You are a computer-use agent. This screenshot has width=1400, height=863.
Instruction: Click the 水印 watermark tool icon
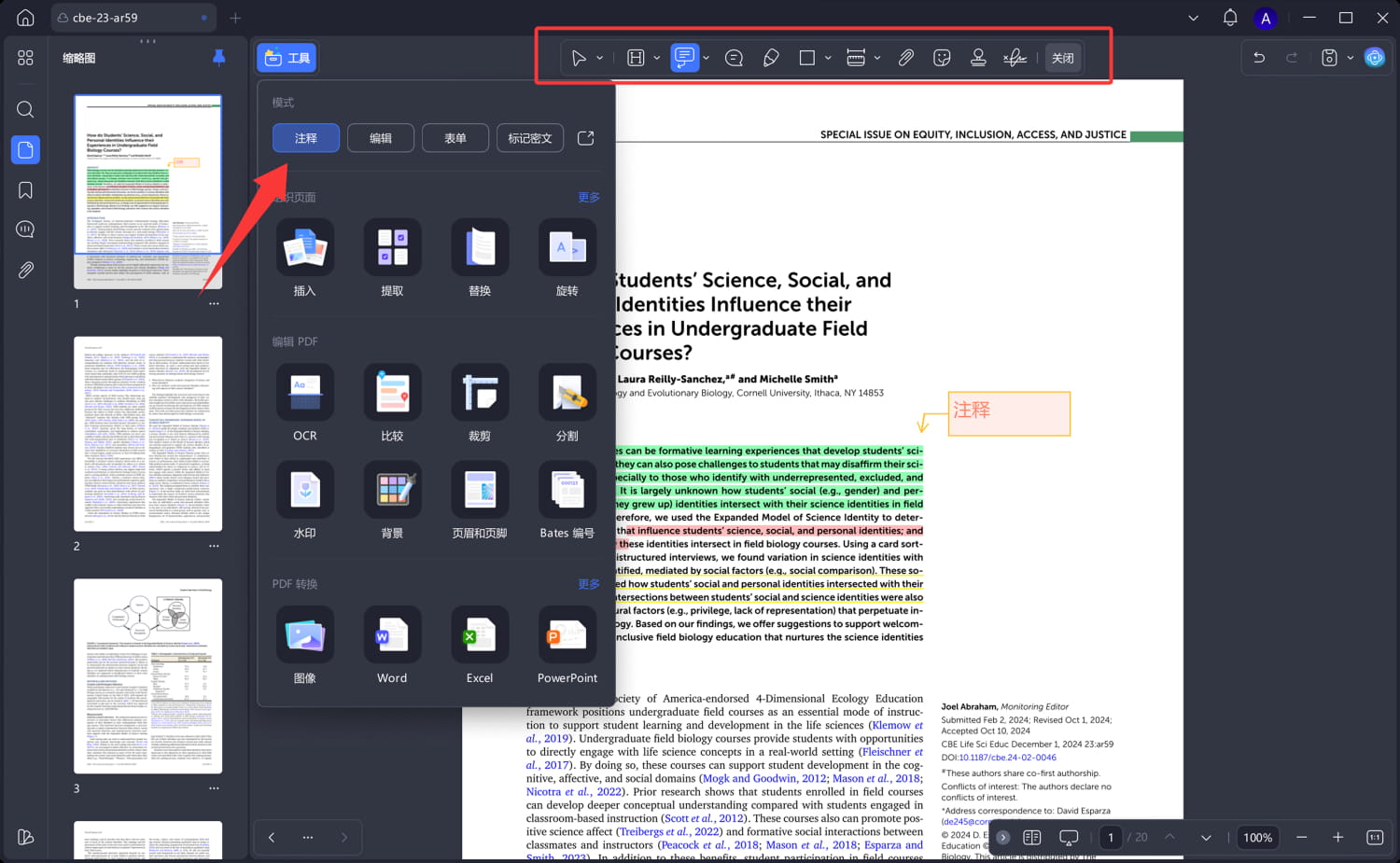(304, 491)
